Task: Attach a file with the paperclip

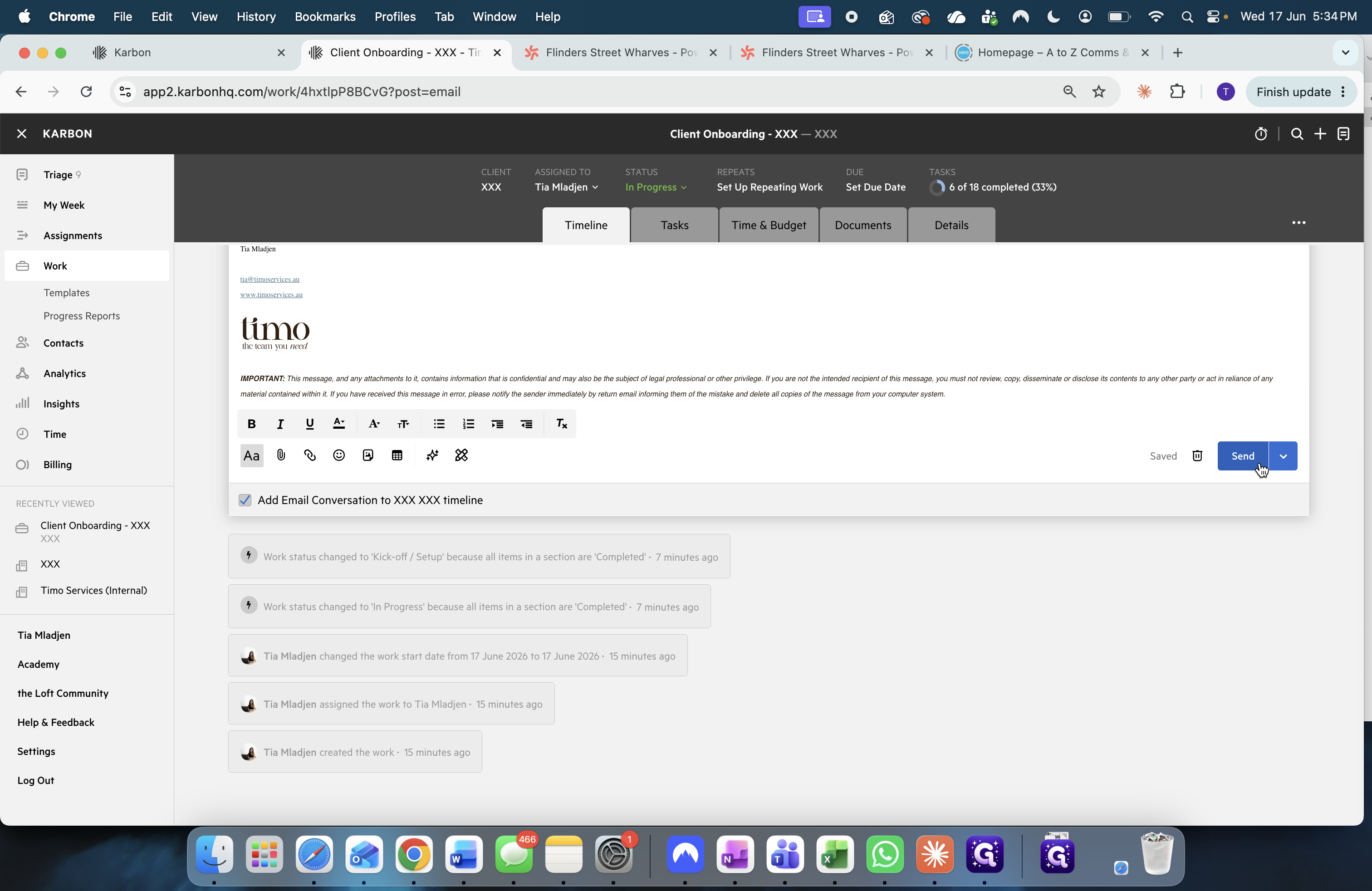Action: click(x=281, y=455)
